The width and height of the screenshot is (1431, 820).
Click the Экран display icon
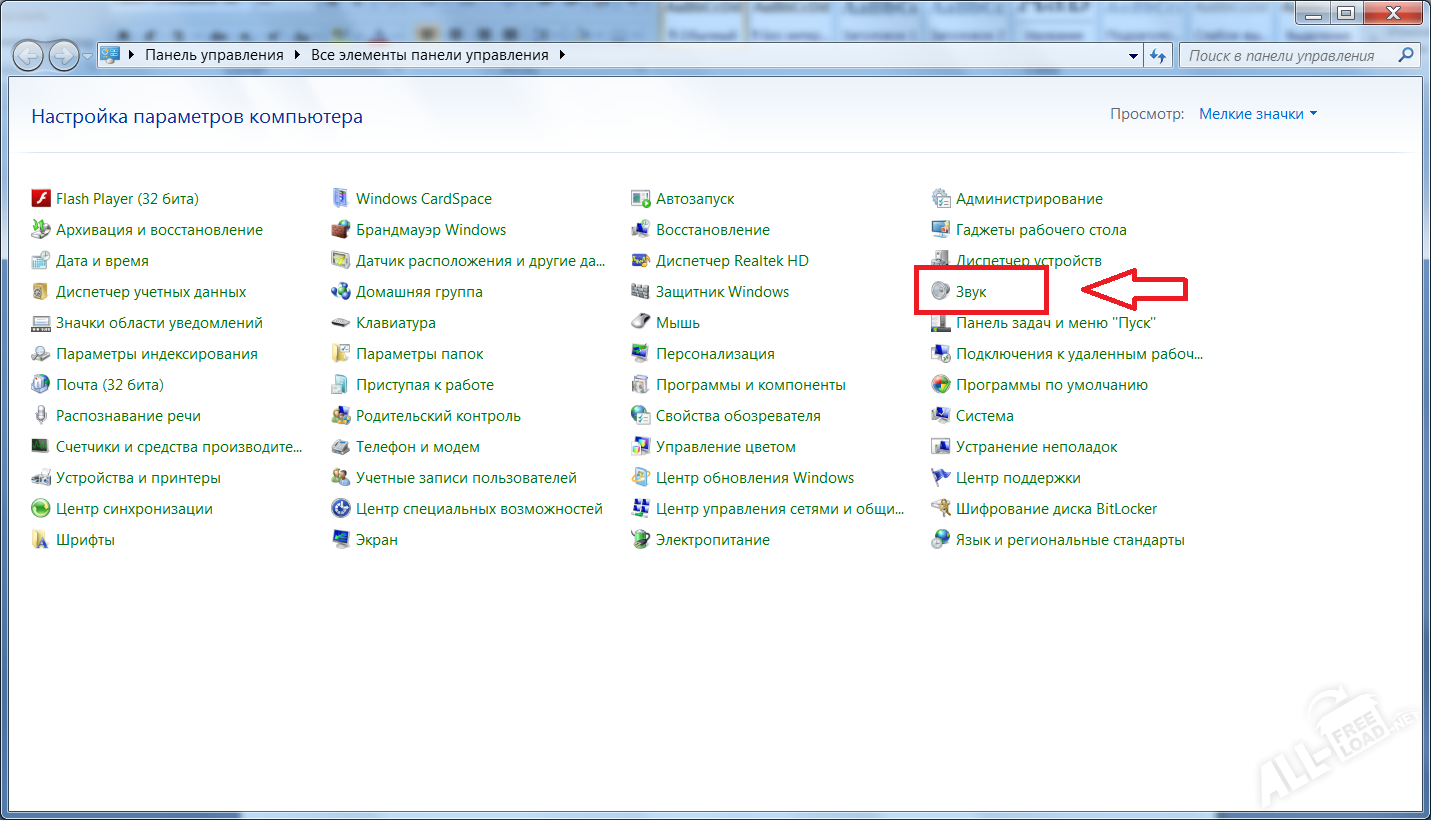(x=340, y=540)
